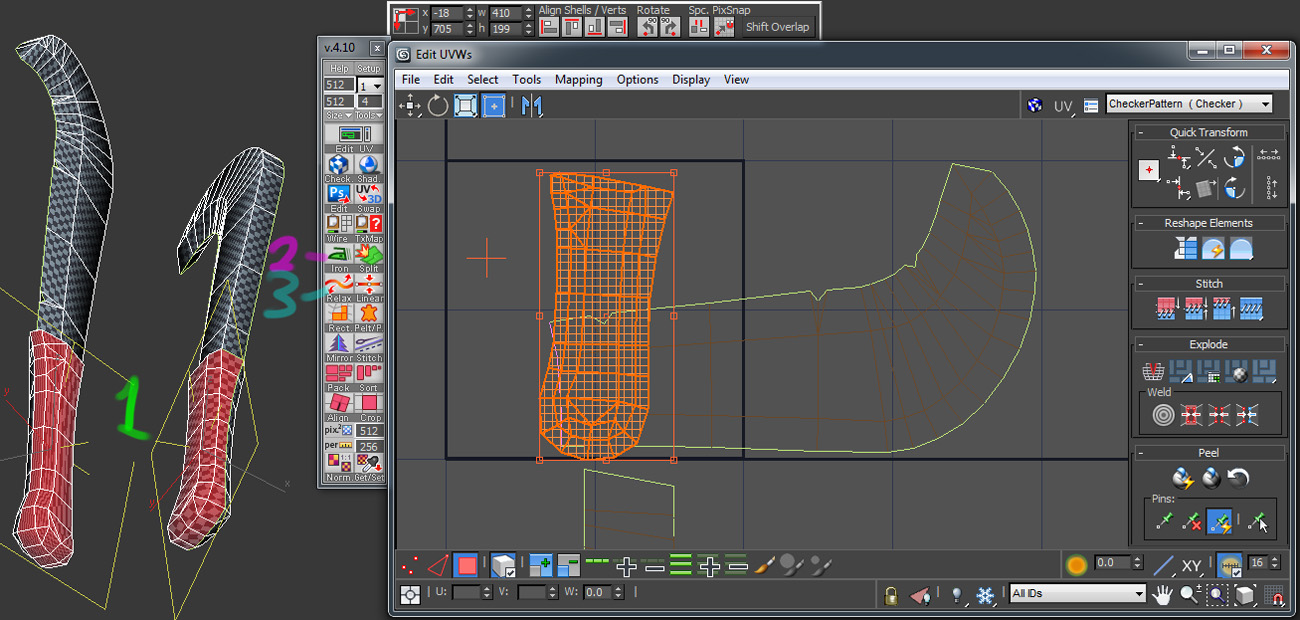Click the Help button
1300x620 pixels.
coord(339,68)
